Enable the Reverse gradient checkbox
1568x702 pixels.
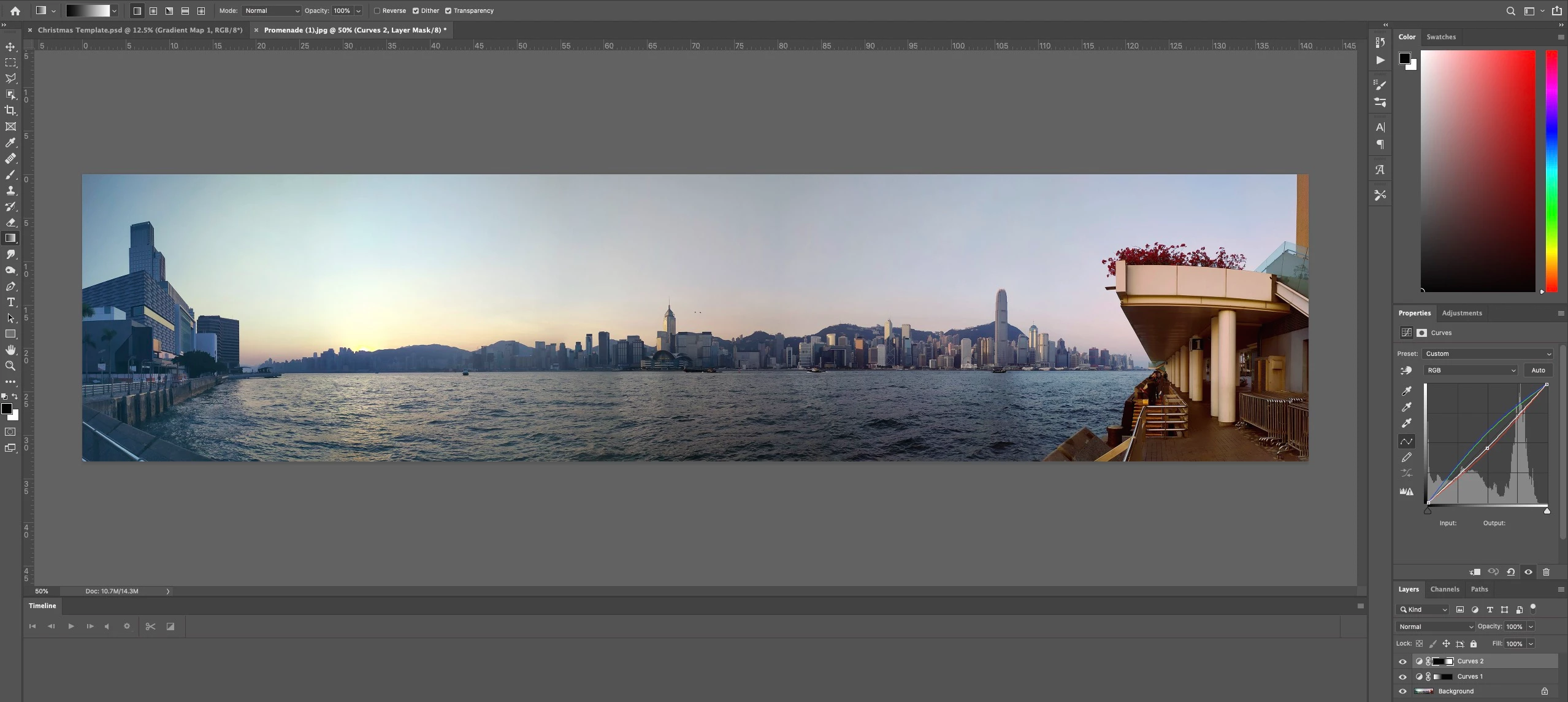tap(377, 10)
